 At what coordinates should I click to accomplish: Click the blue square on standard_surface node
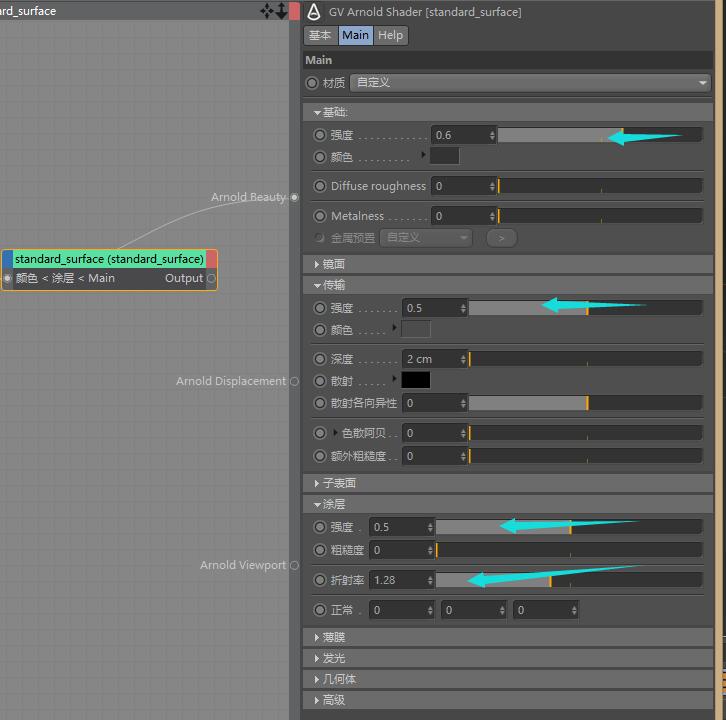(x=7, y=259)
